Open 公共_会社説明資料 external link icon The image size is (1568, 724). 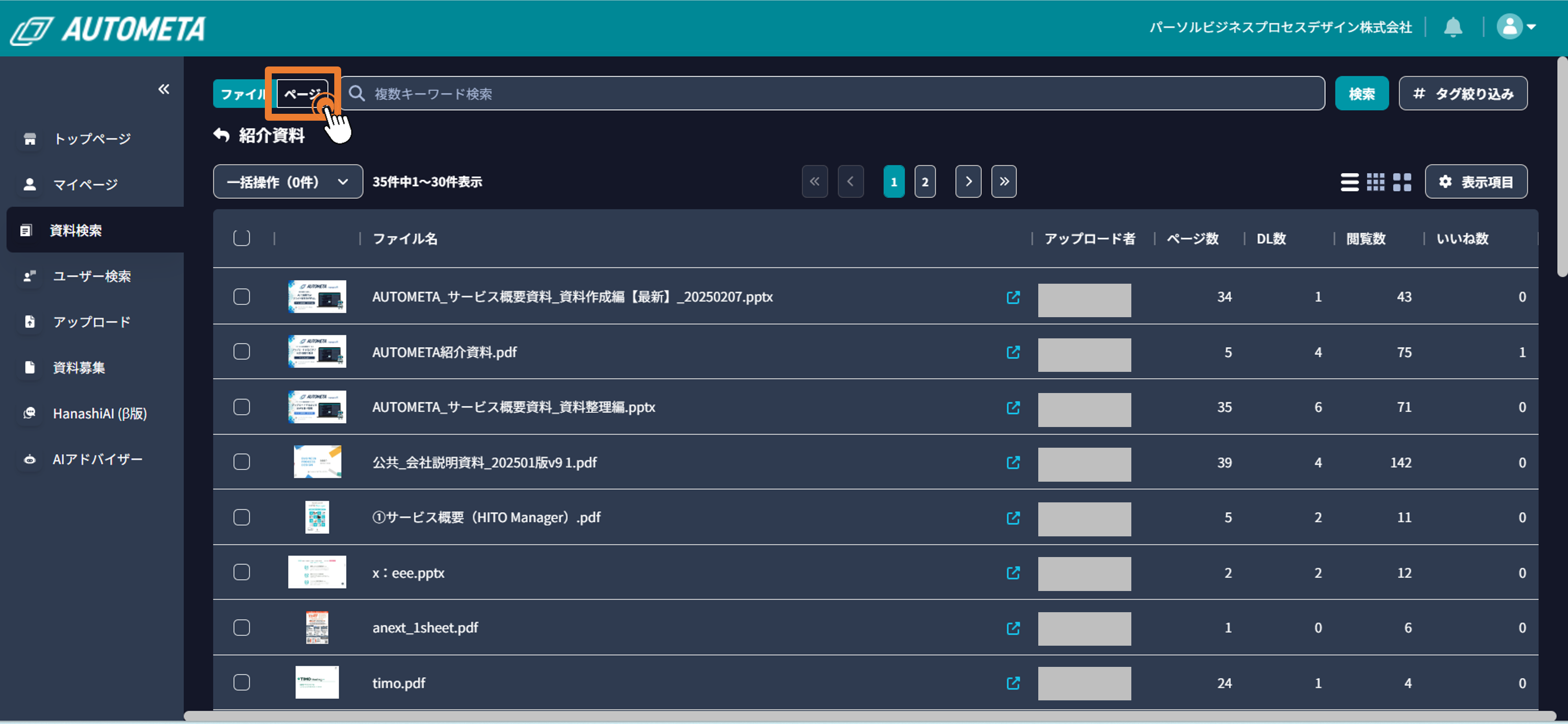click(1013, 462)
